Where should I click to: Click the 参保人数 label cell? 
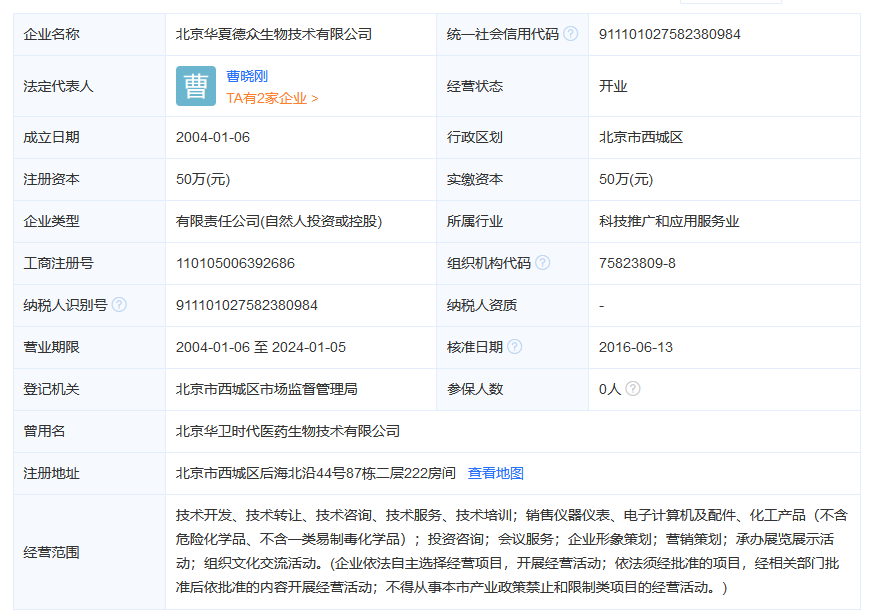coord(512,389)
